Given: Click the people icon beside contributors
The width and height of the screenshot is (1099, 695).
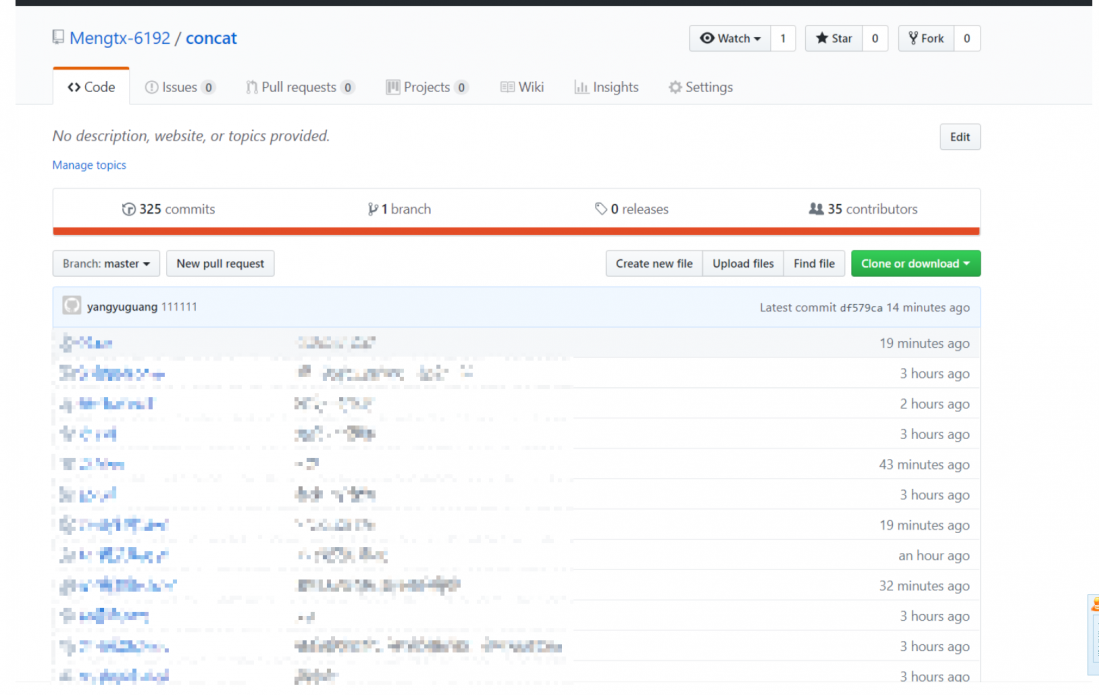Looking at the screenshot, I should [816, 209].
